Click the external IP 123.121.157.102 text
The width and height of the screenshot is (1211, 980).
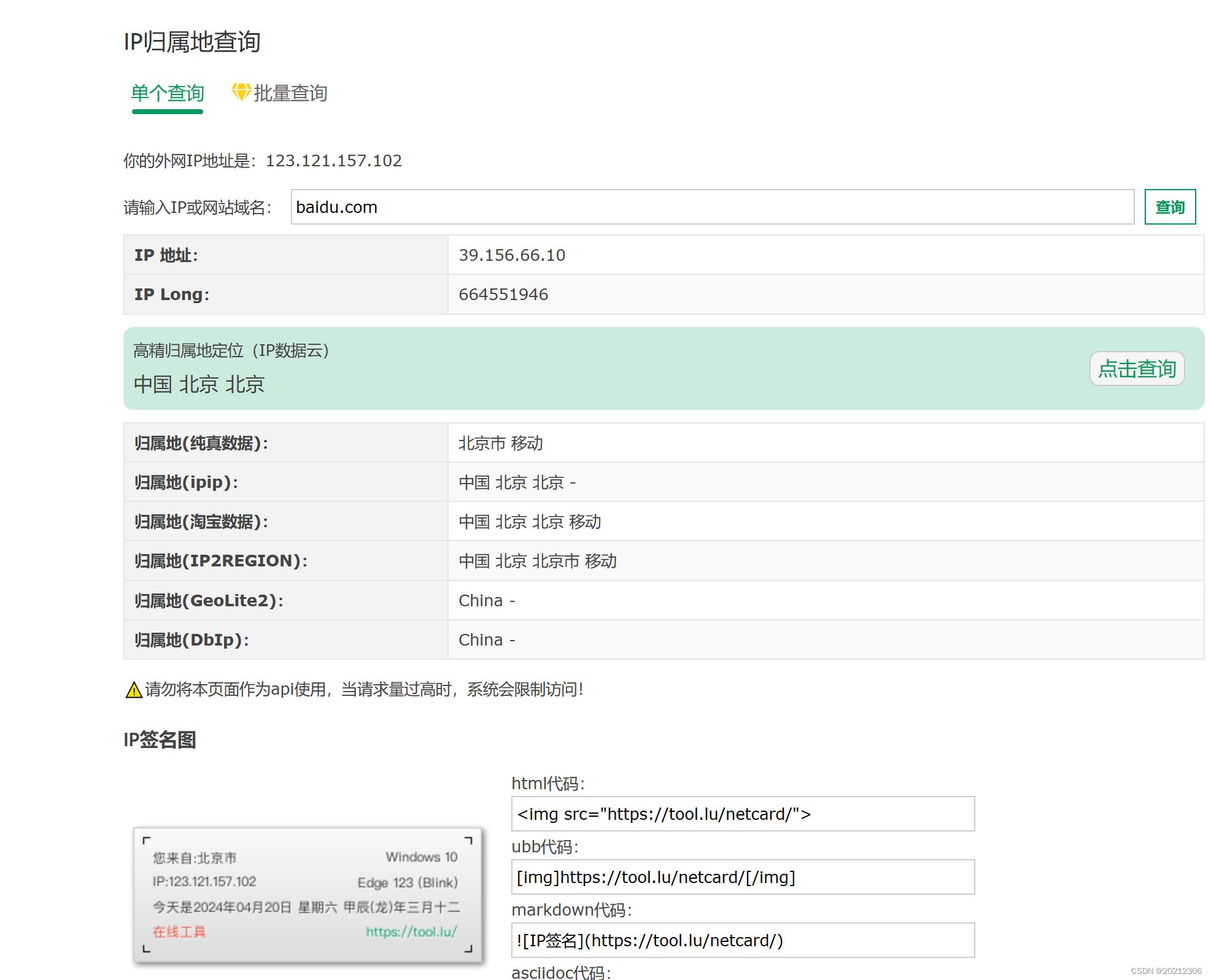point(333,161)
